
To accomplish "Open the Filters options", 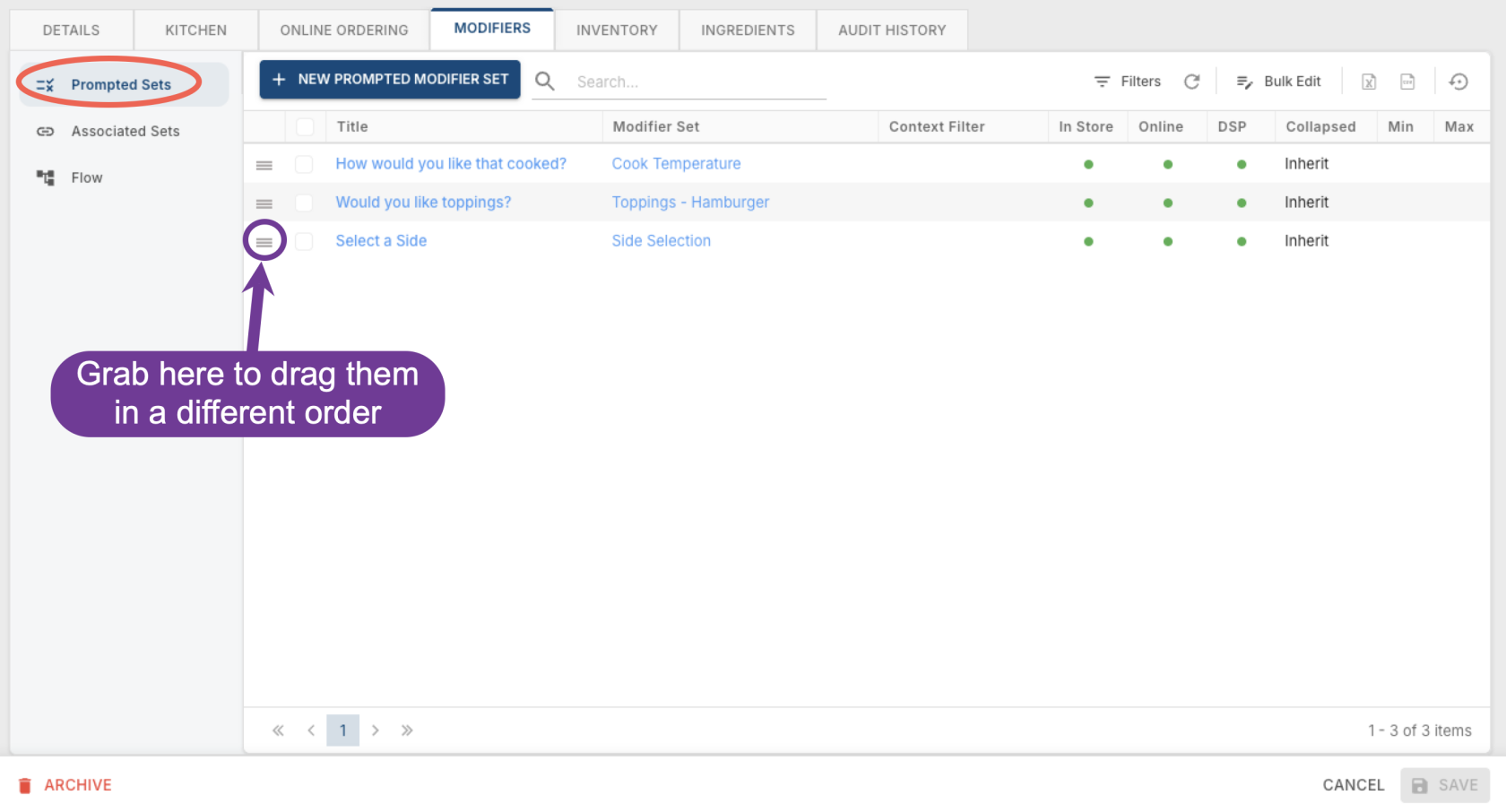I will pyautogui.click(x=1128, y=82).
